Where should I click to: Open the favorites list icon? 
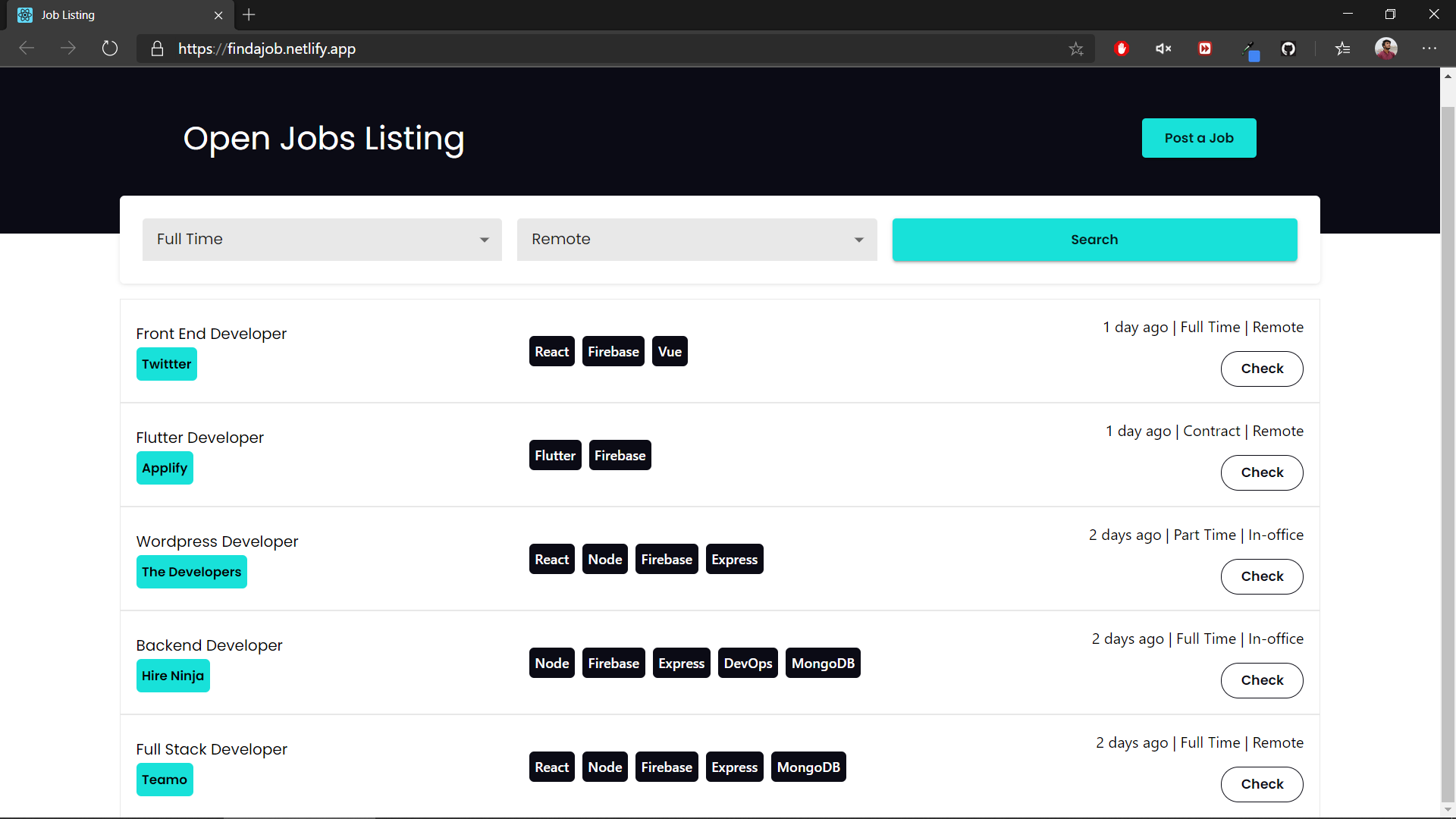click(1343, 49)
